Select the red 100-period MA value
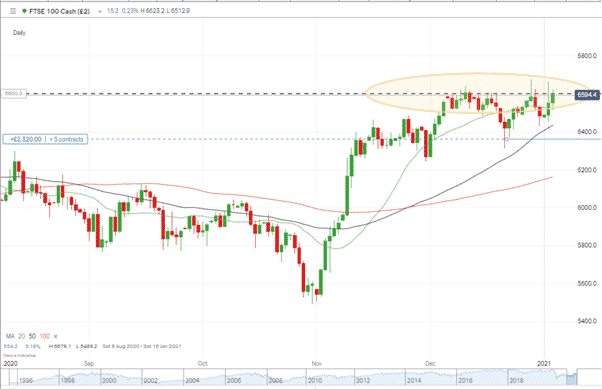This screenshot has height=389, width=602. (45, 336)
